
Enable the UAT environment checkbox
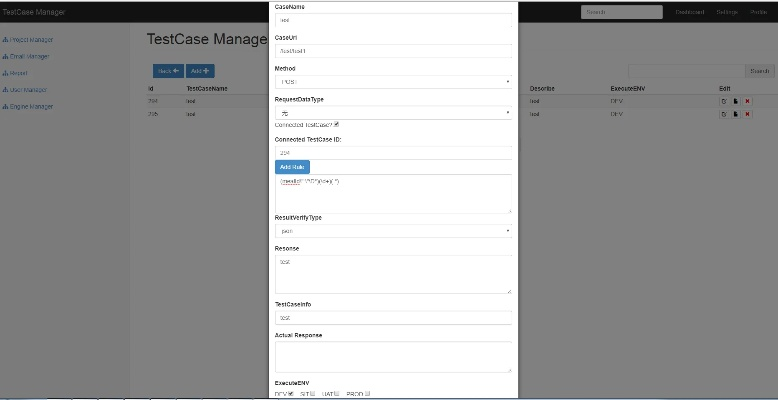pos(337,393)
